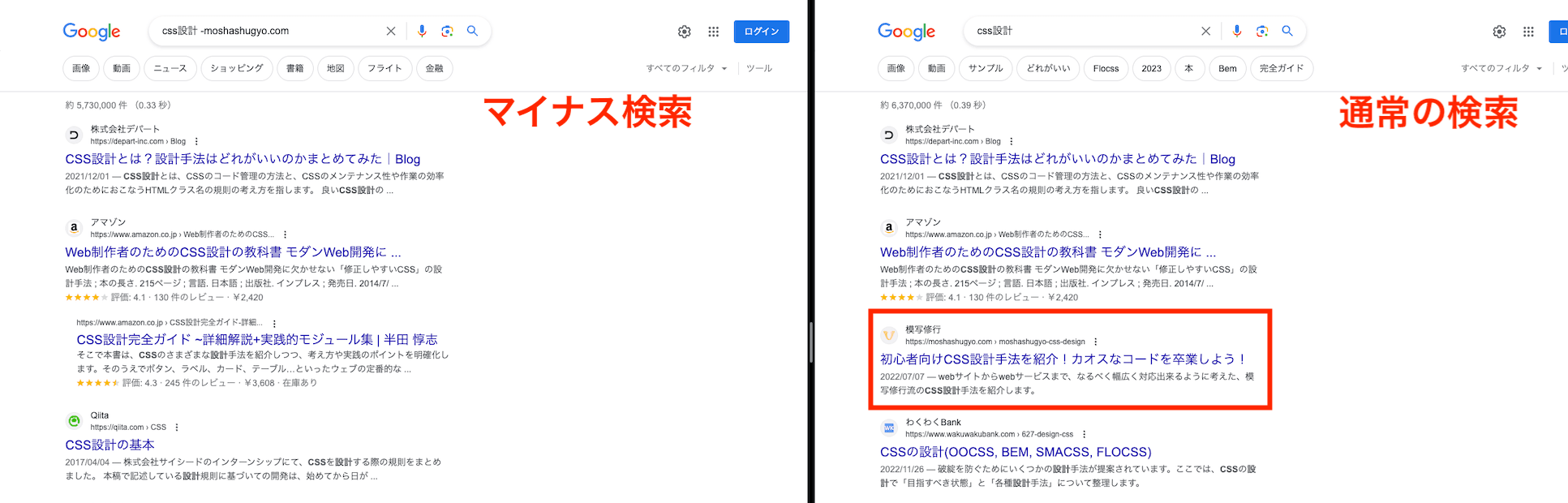Open more options for depart-inc result, right window
The width and height of the screenshot is (1568, 503).
pyautogui.click(x=1012, y=141)
